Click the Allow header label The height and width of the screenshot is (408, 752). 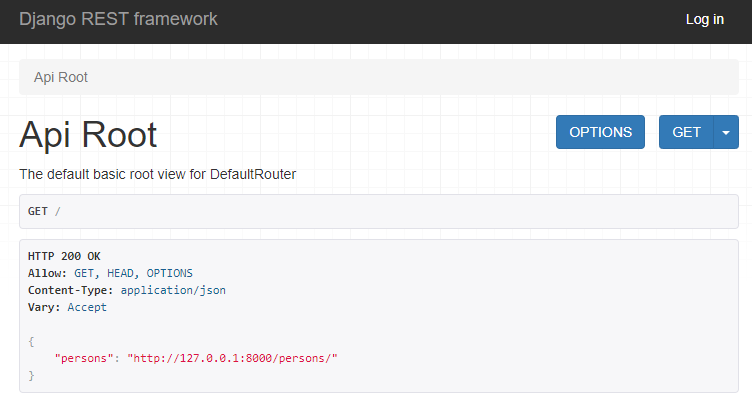point(47,273)
